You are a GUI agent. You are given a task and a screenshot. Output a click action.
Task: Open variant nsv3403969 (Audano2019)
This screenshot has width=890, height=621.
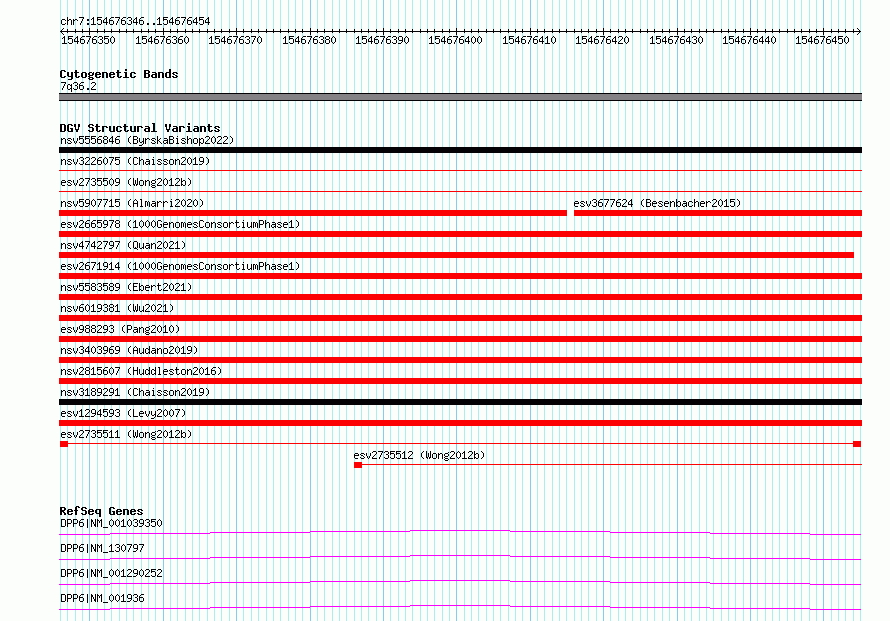(x=129, y=350)
